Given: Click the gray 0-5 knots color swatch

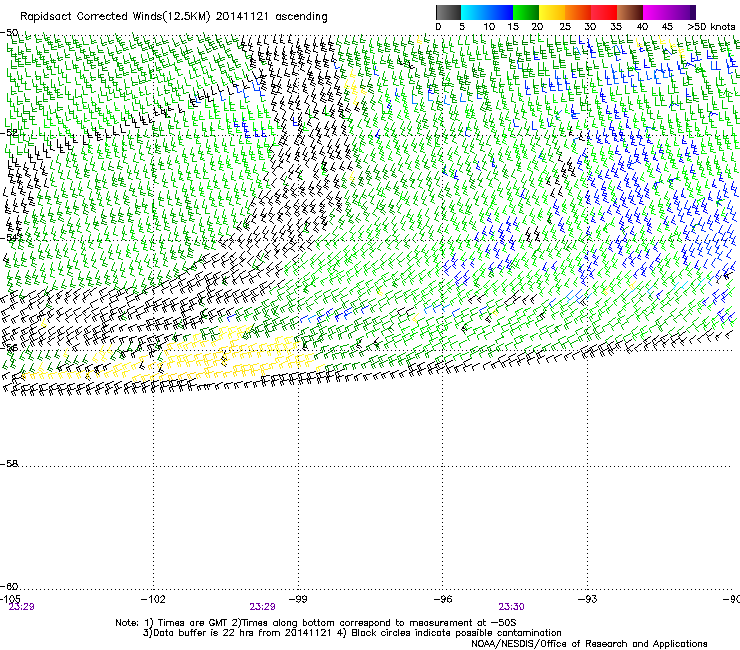Looking at the screenshot, I should point(448,12).
